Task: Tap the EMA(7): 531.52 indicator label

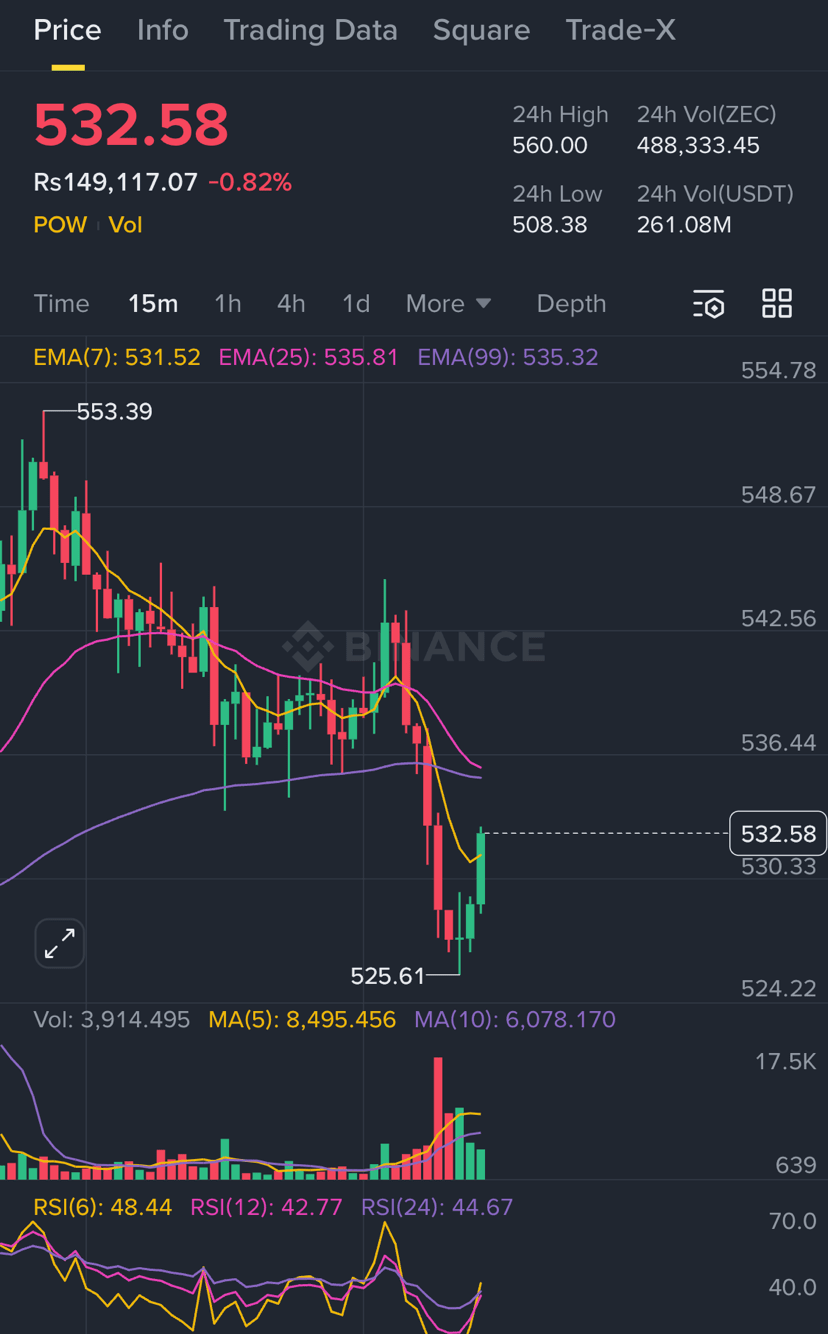Action: coord(117,357)
